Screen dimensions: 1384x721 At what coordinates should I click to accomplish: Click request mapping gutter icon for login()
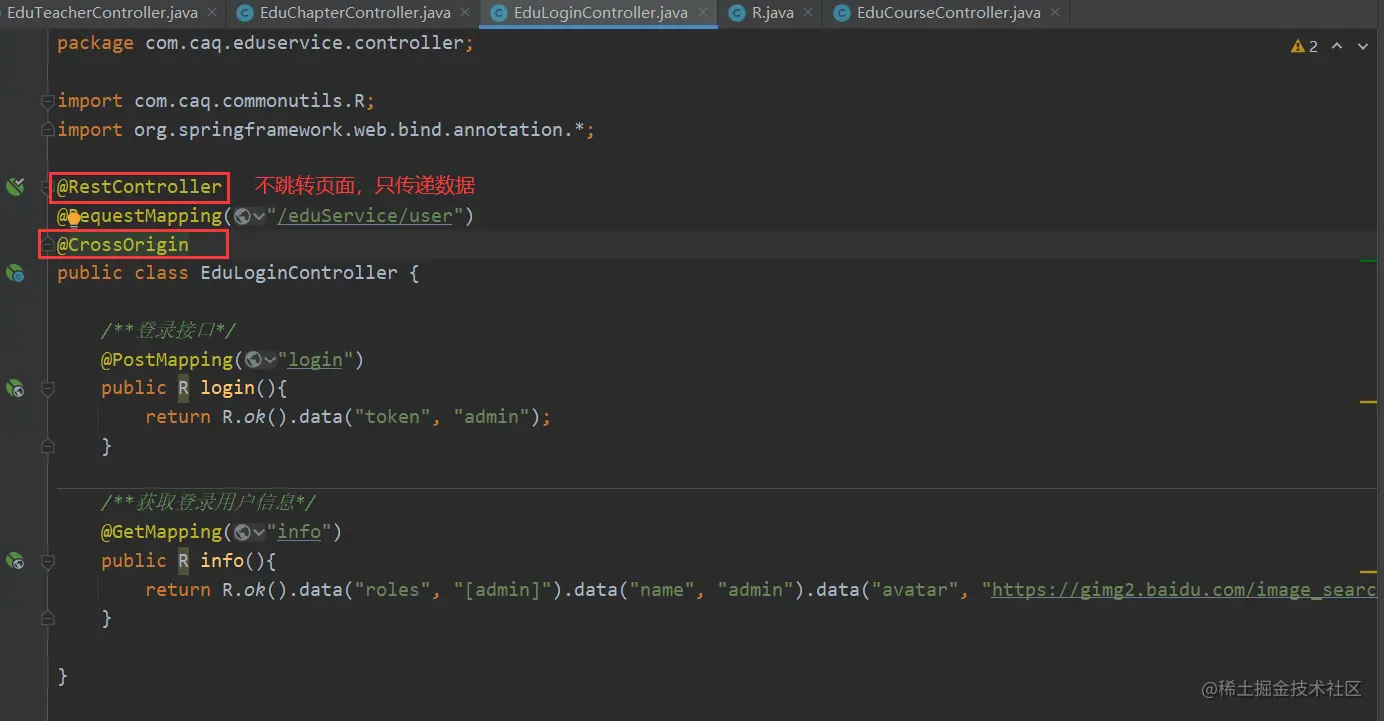15,388
